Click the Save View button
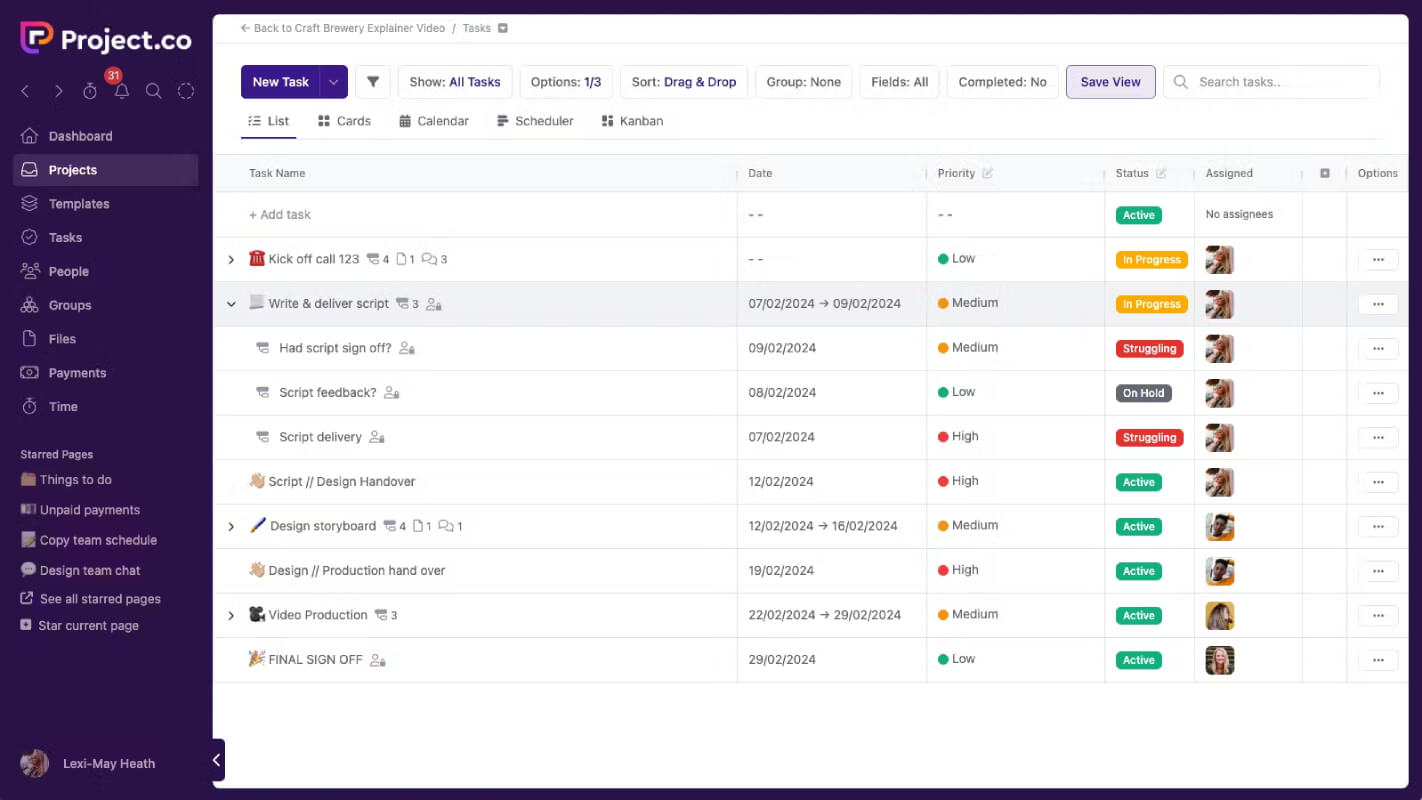1422x800 pixels. [1110, 82]
